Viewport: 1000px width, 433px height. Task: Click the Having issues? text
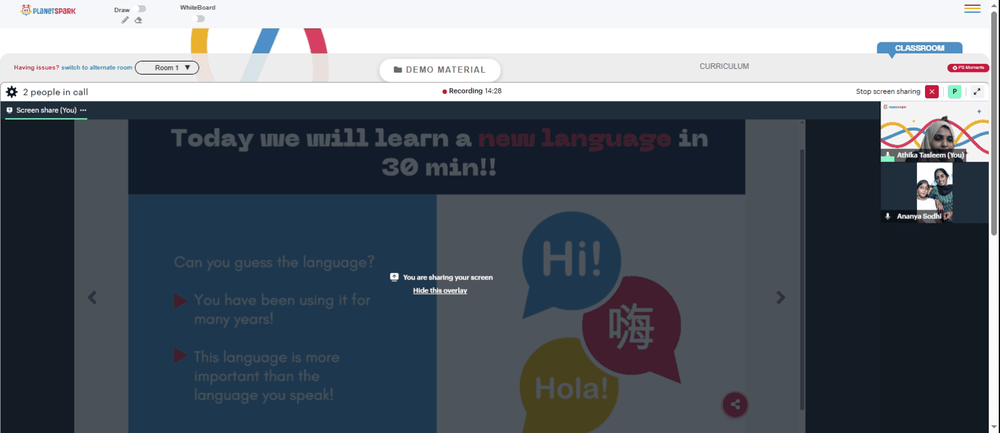click(36, 68)
